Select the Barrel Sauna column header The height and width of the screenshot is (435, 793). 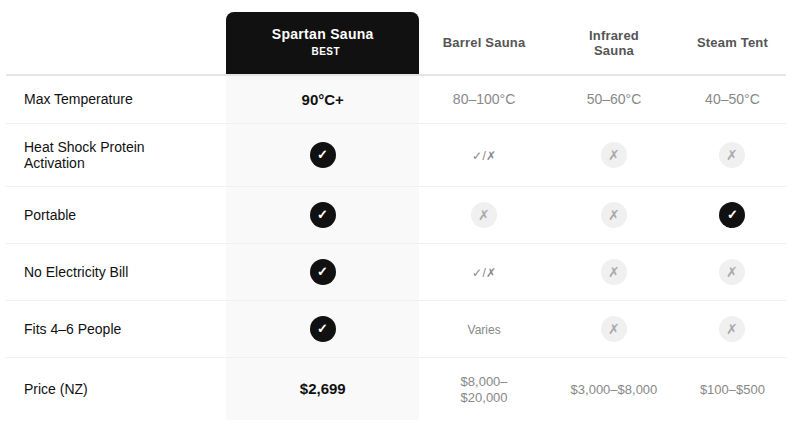pos(484,43)
